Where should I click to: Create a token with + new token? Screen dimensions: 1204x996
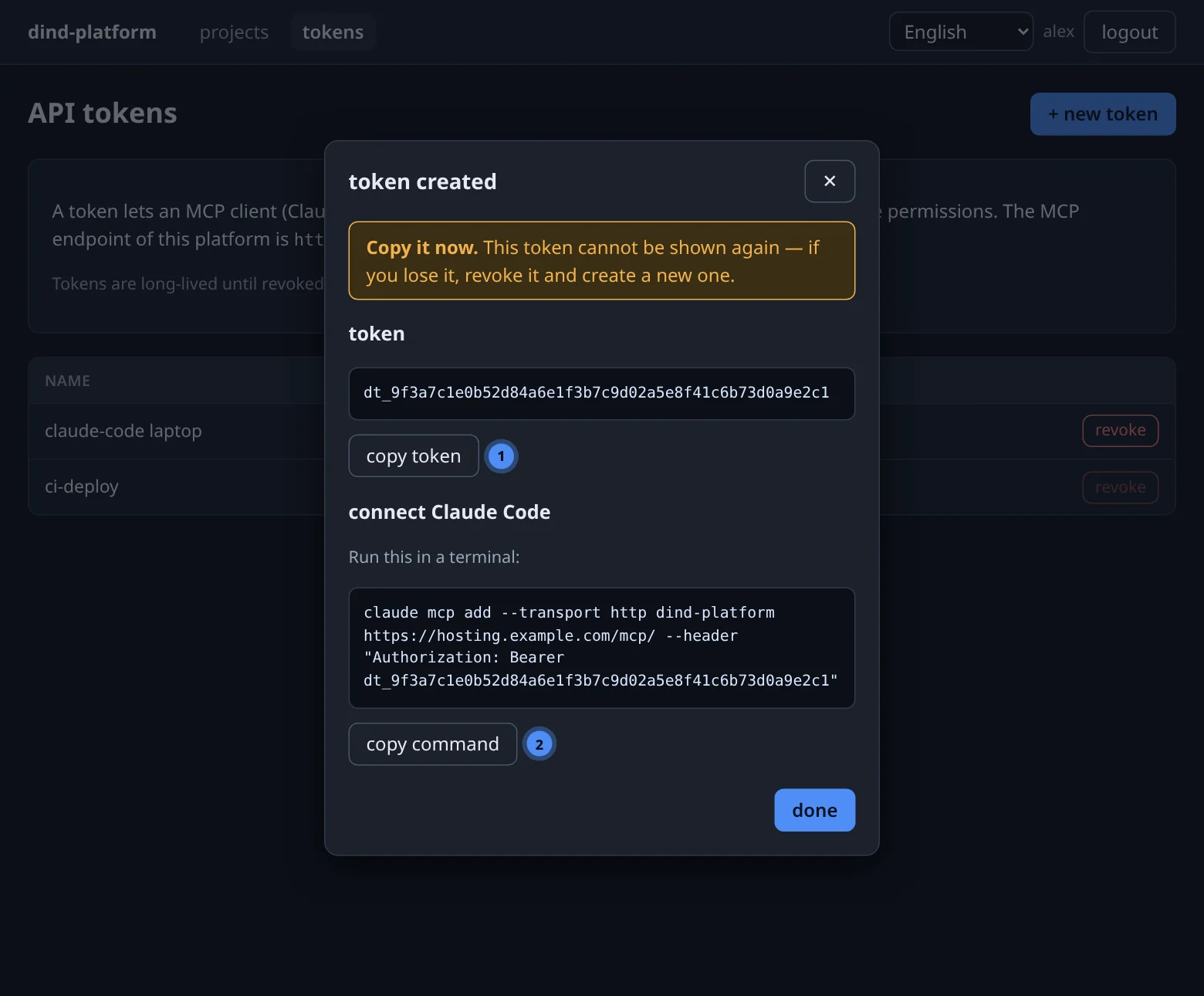(1103, 114)
